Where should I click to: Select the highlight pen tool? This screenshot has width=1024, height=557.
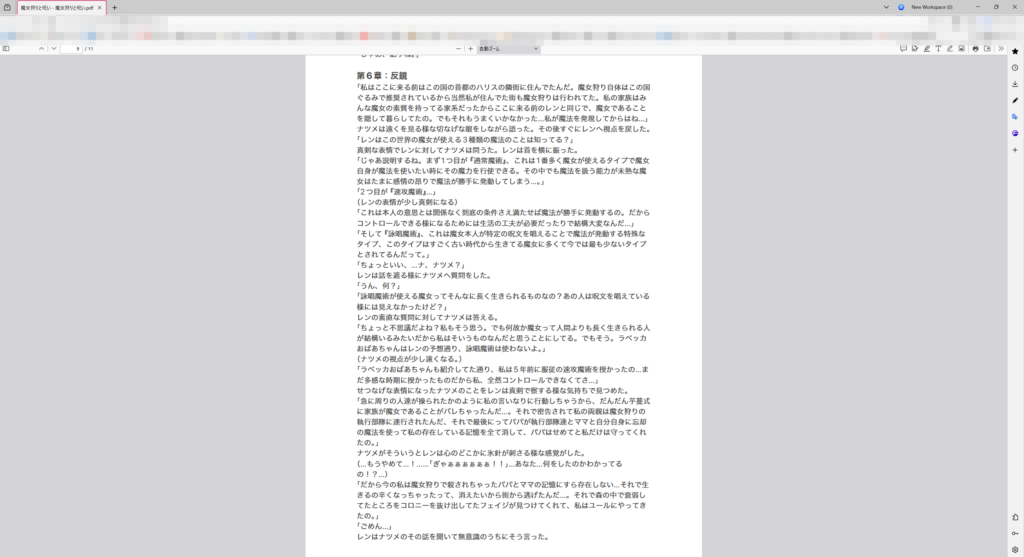tap(927, 48)
